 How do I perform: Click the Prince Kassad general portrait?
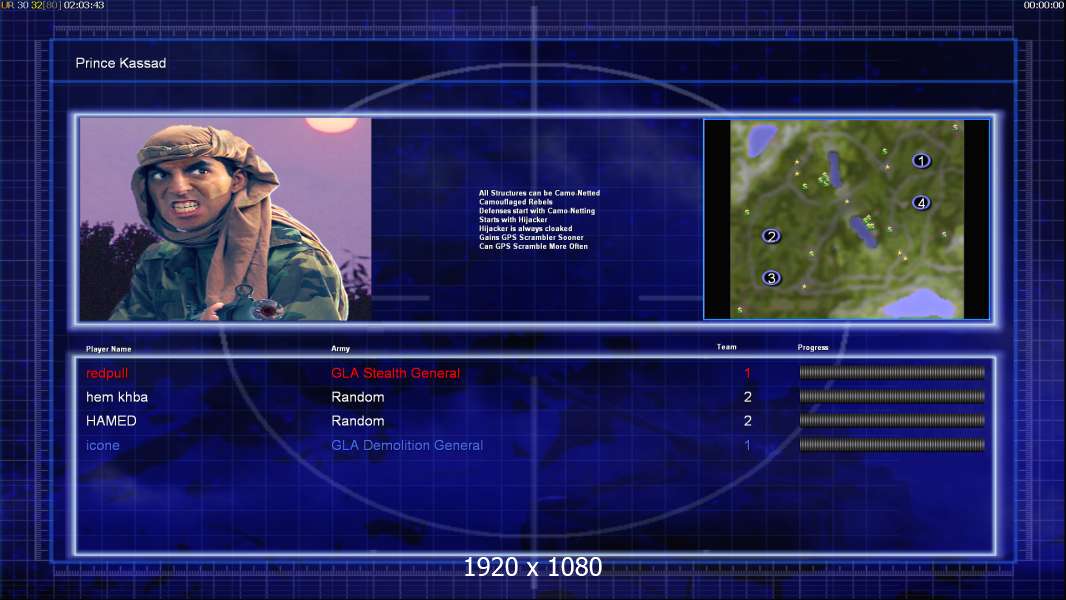[x=226, y=219]
